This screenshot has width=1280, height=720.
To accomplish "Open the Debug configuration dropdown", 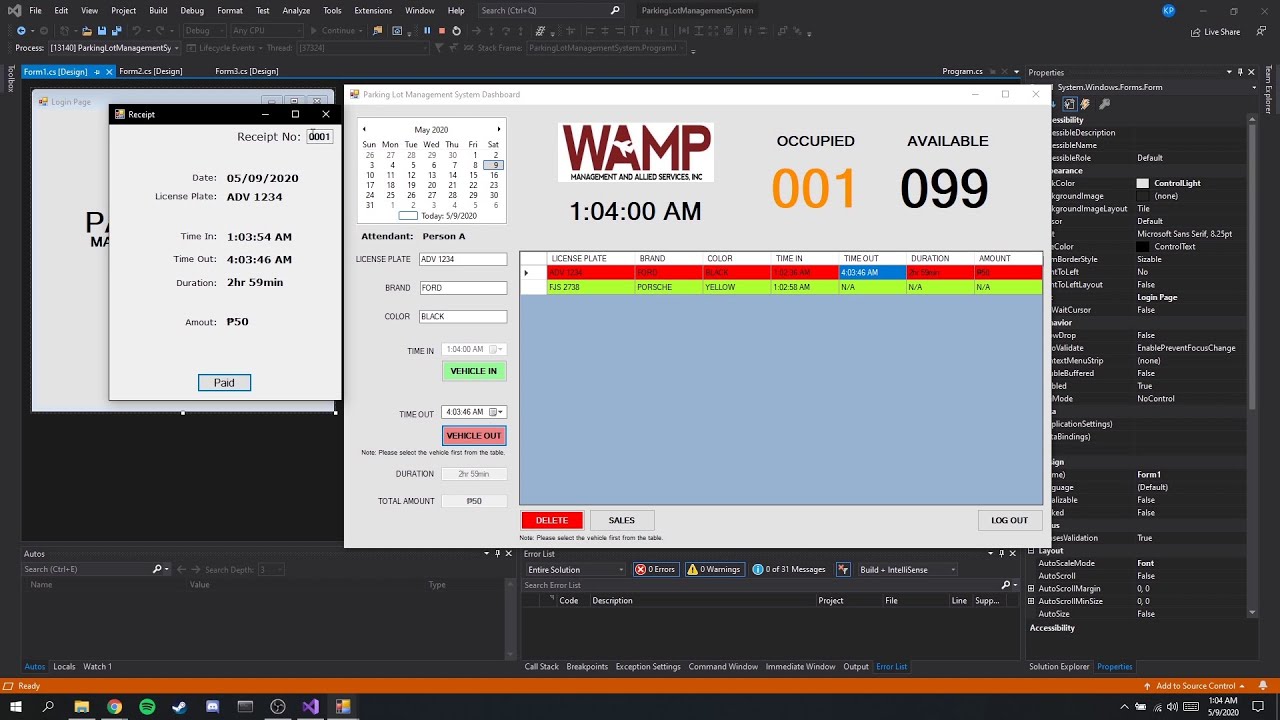I will tap(204, 31).
